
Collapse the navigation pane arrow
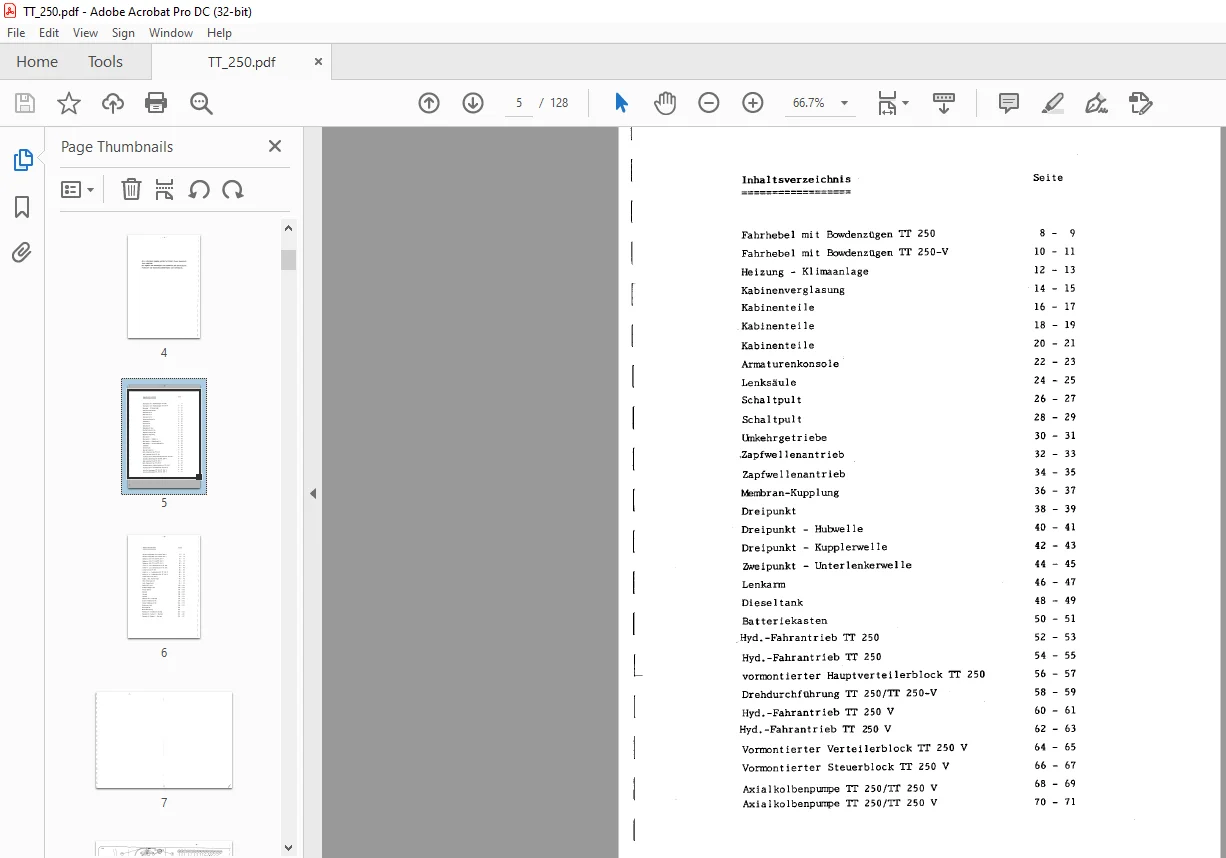pyautogui.click(x=312, y=493)
